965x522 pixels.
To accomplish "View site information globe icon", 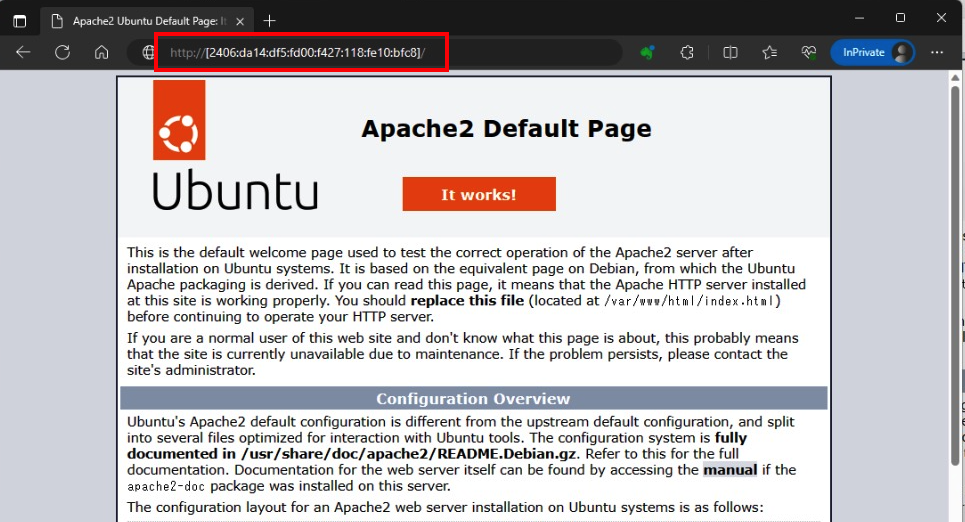I will [148, 52].
